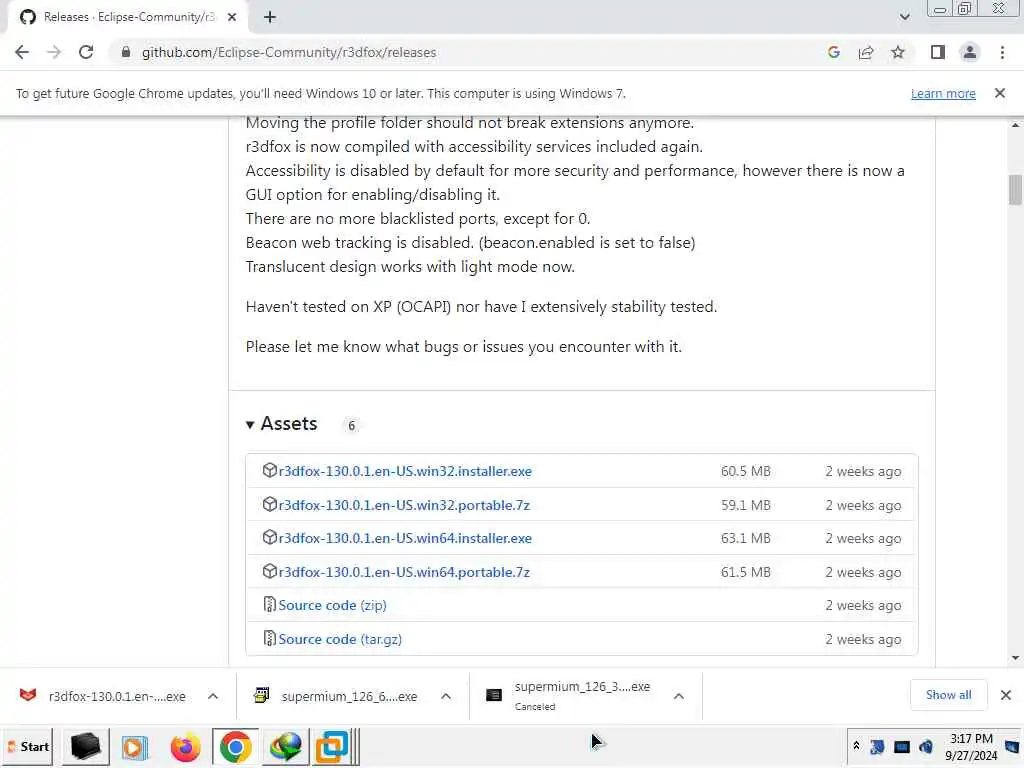1024x768 pixels.
Task: Download r3dfox win32 installer.exe
Action: [405, 471]
